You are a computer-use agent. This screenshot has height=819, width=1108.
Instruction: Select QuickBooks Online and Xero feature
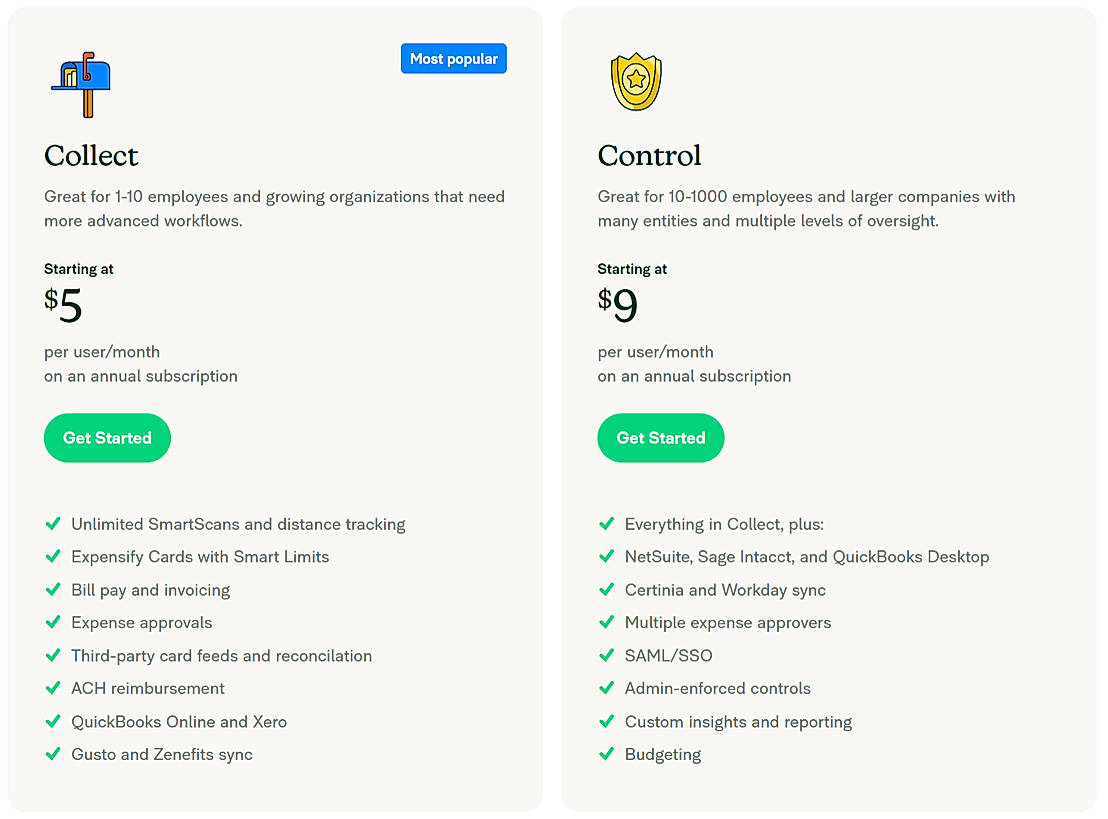[179, 721]
